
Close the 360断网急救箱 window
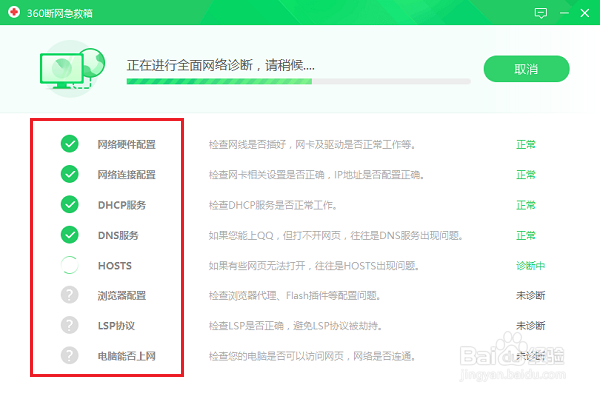585,13
